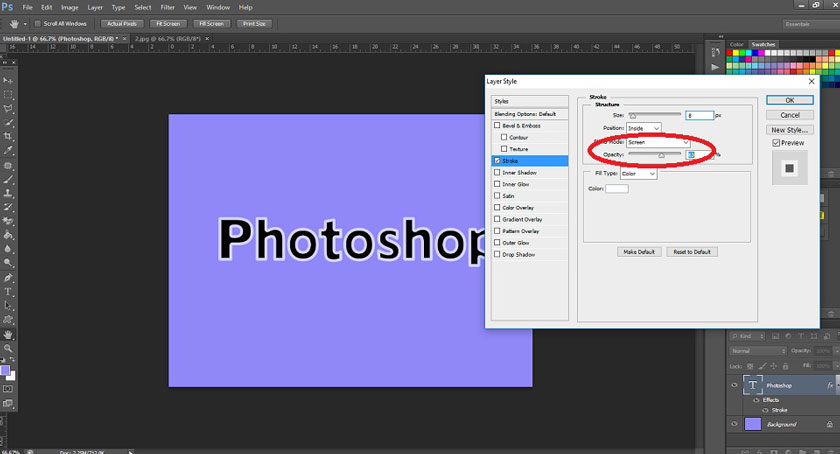Click the New Style button
The height and width of the screenshot is (454, 840).
[x=790, y=130]
